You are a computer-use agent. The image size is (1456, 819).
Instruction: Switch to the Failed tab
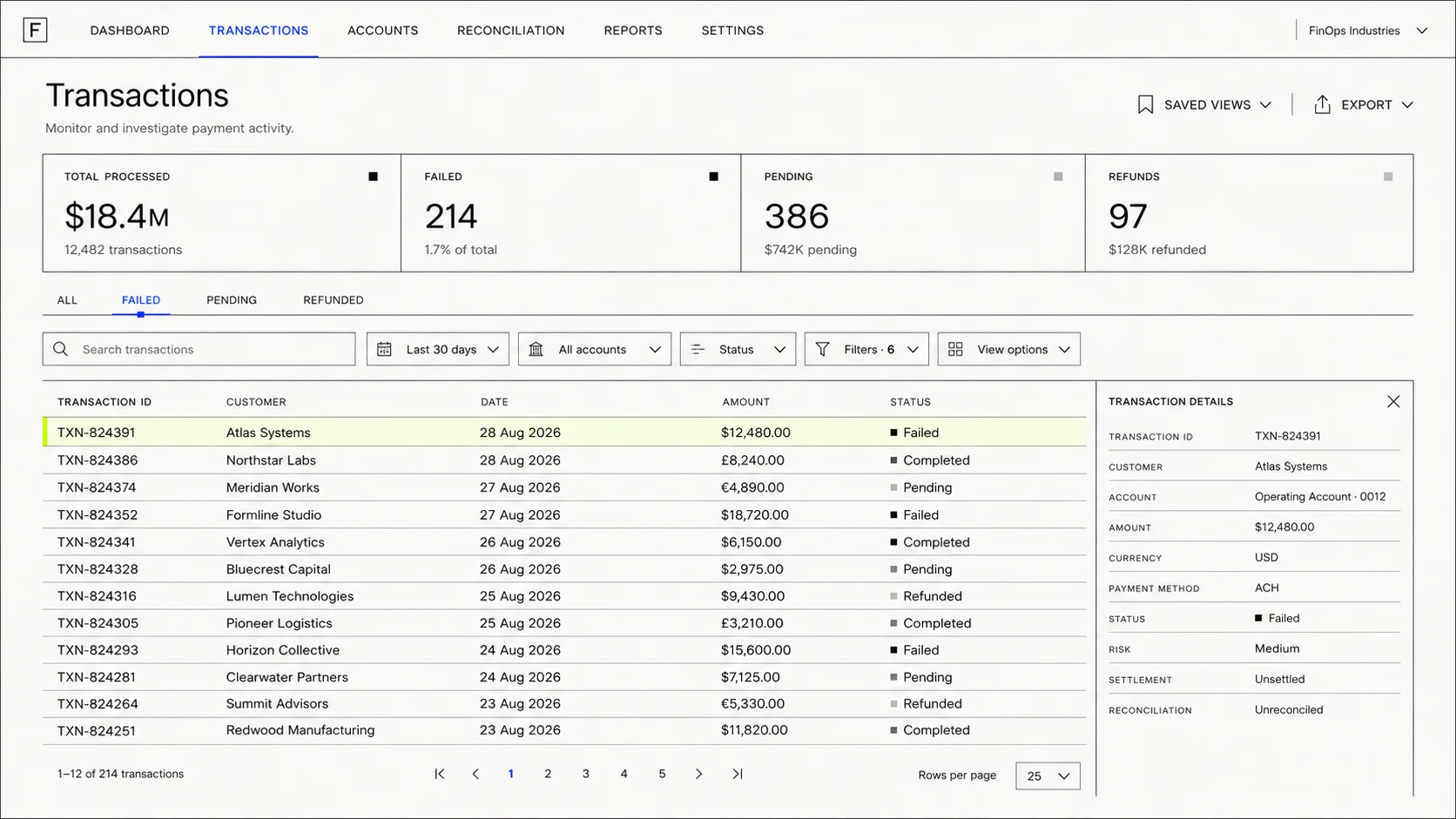coord(141,300)
